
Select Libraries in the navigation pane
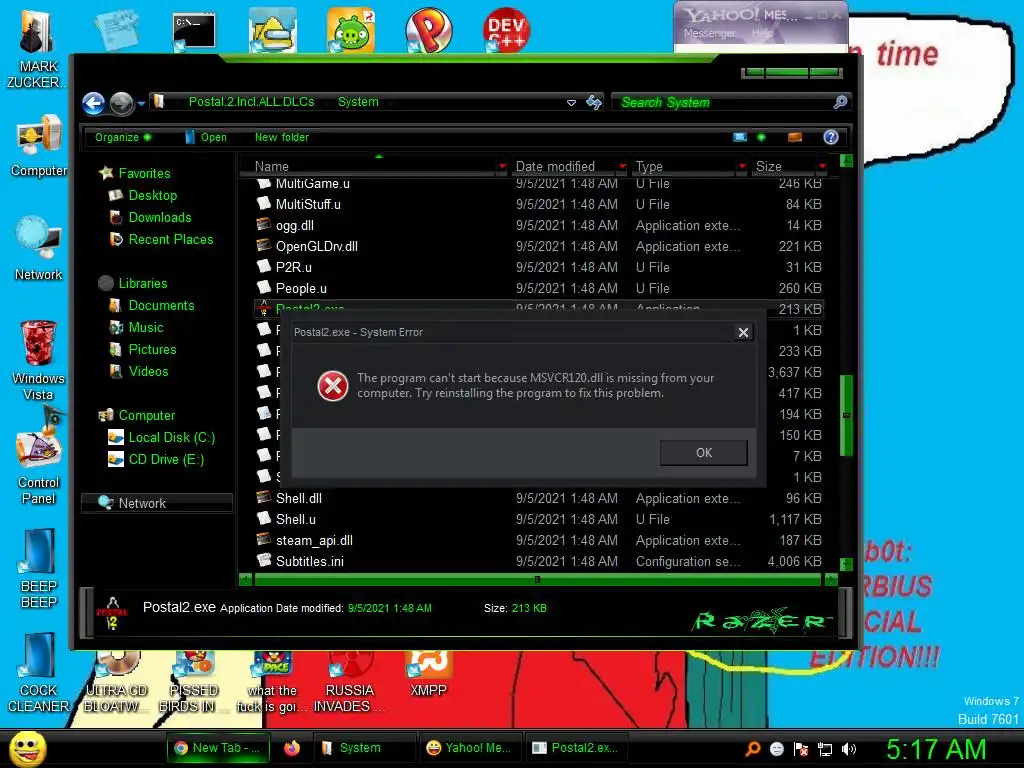(142, 283)
